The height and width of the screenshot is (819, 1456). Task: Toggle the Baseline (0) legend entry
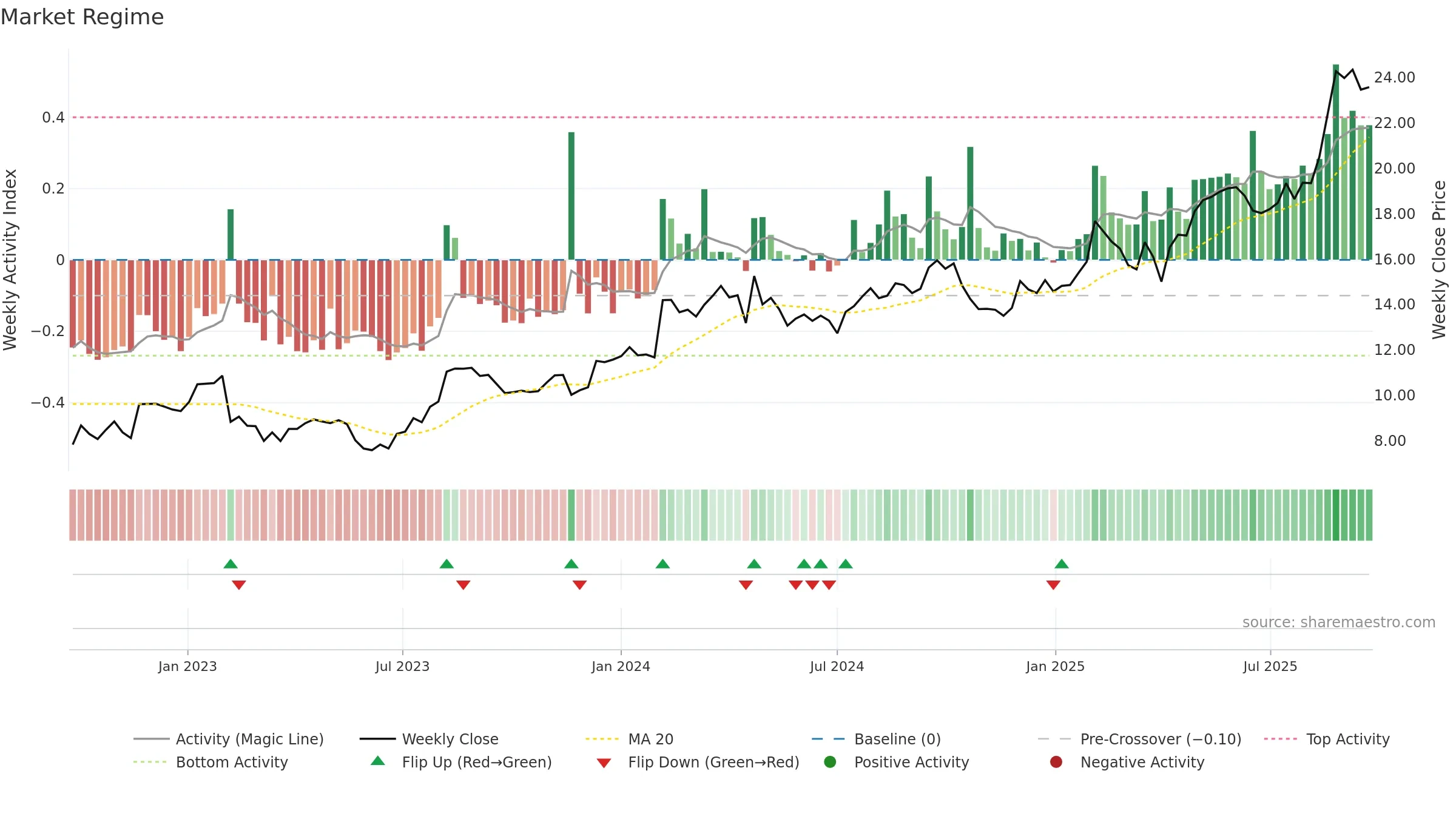coord(876,739)
